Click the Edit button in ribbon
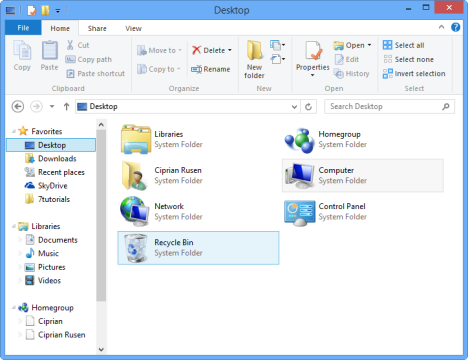The image size is (468, 360). click(x=347, y=59)
